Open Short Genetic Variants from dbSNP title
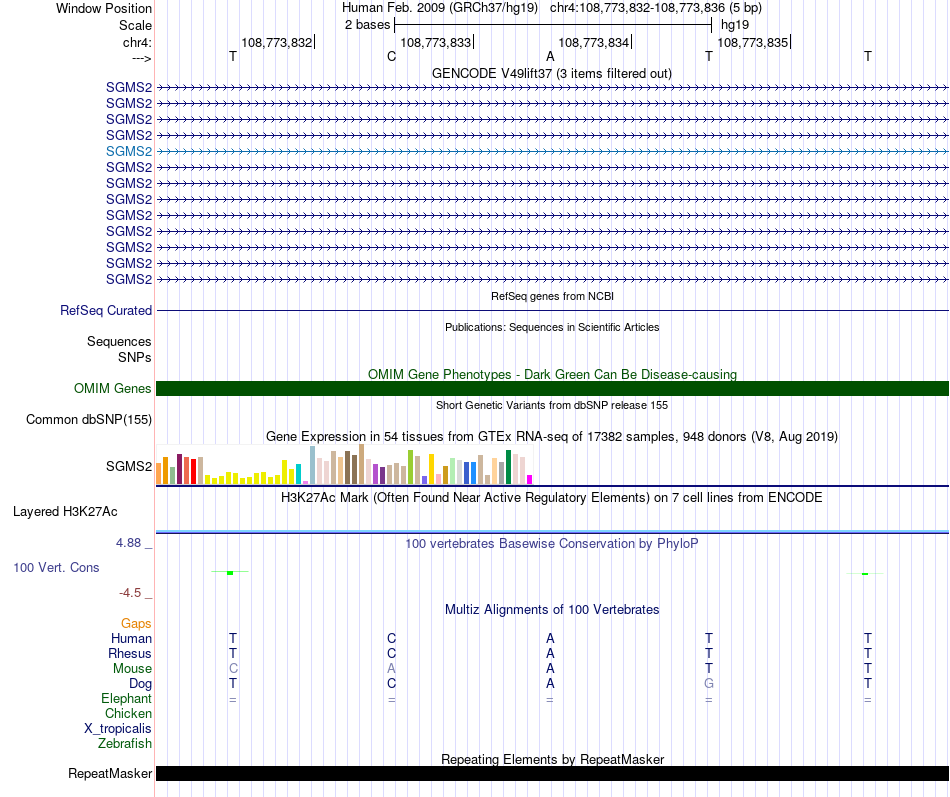Image resolution: width=950 pixels, height=797 pixels. tap(552, 405)
